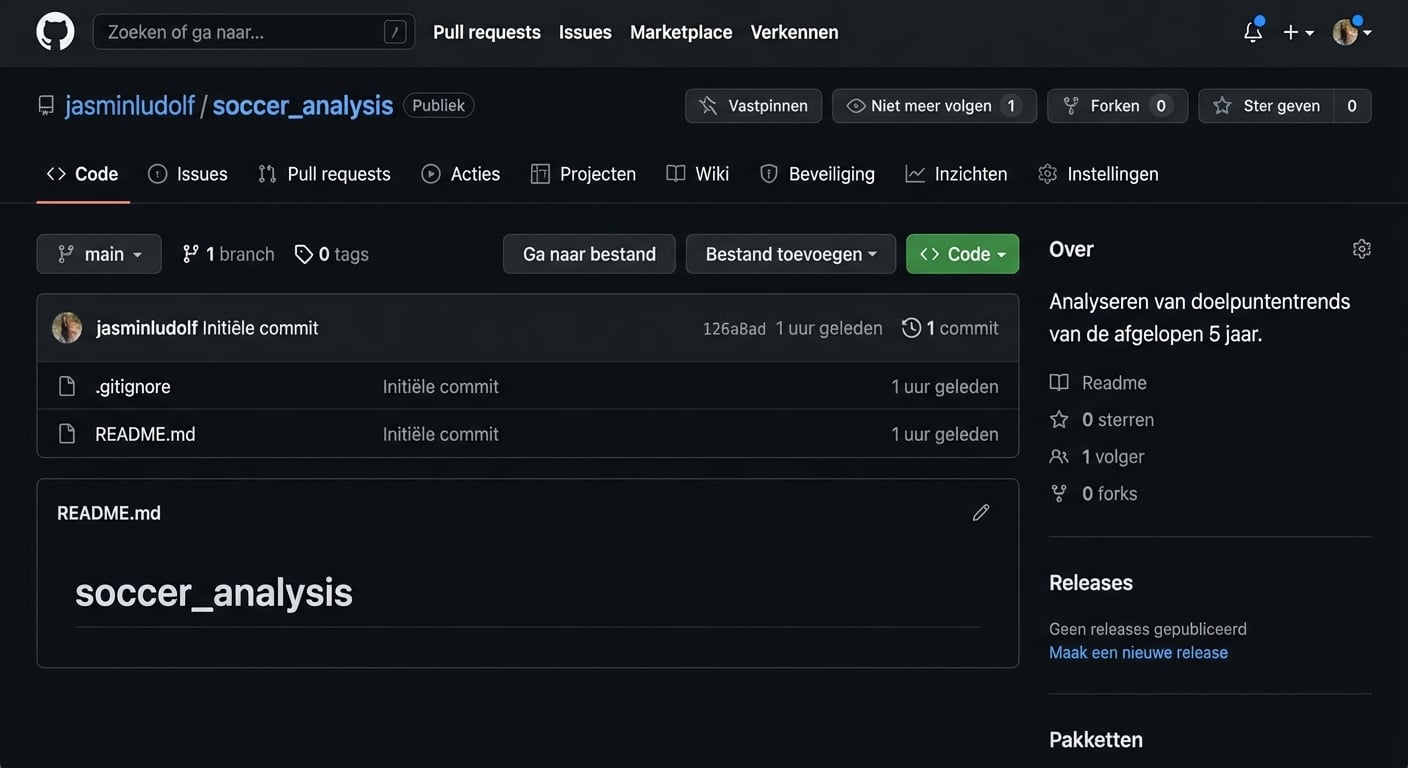Open the notifications bell

(1252, 32)
